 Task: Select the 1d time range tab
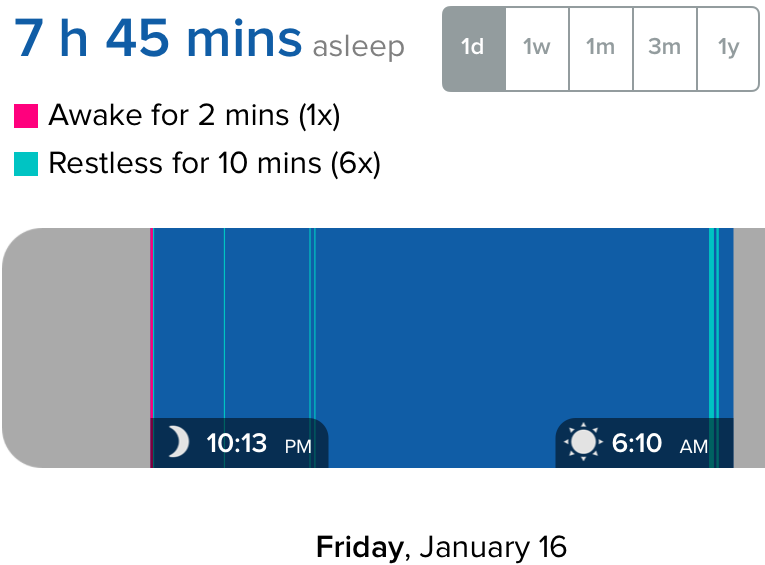[474, 48]
